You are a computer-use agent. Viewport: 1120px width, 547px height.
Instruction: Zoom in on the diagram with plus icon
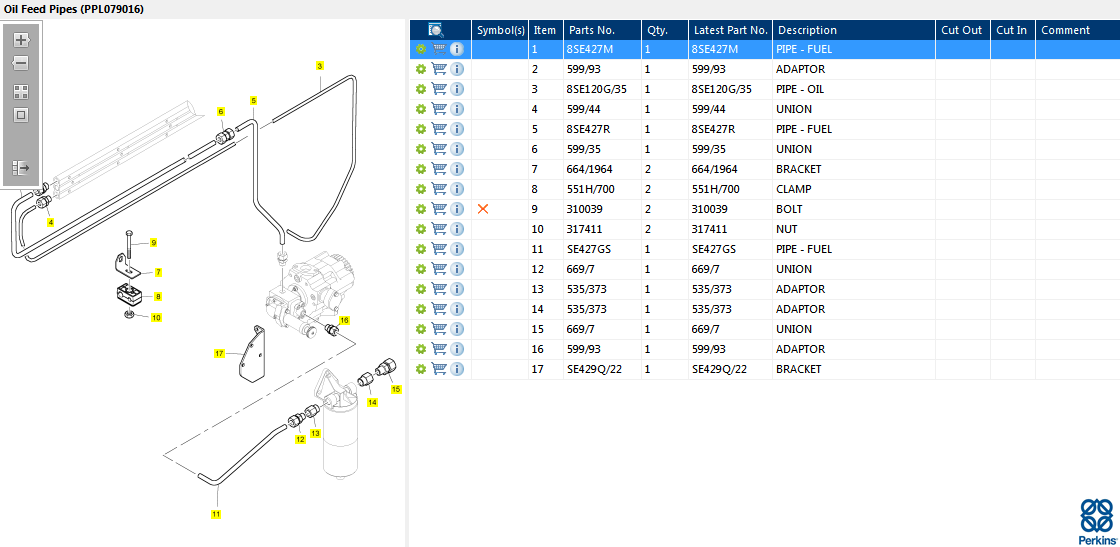click(21, 40)
